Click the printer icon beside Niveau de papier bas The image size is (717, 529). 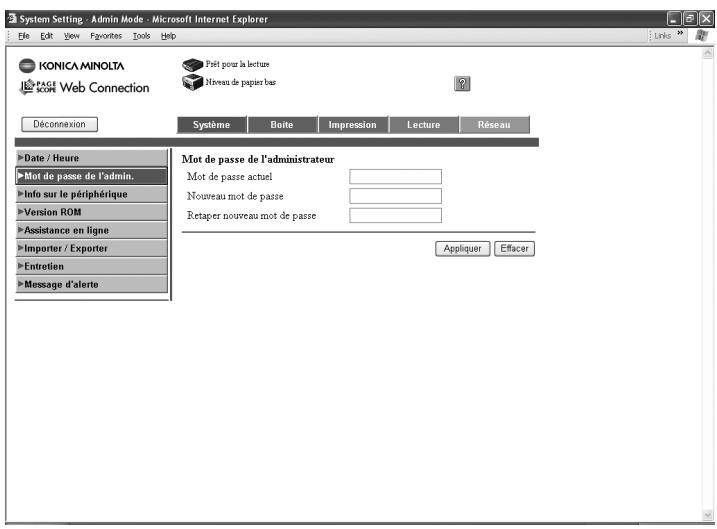[x=192, y=82]
